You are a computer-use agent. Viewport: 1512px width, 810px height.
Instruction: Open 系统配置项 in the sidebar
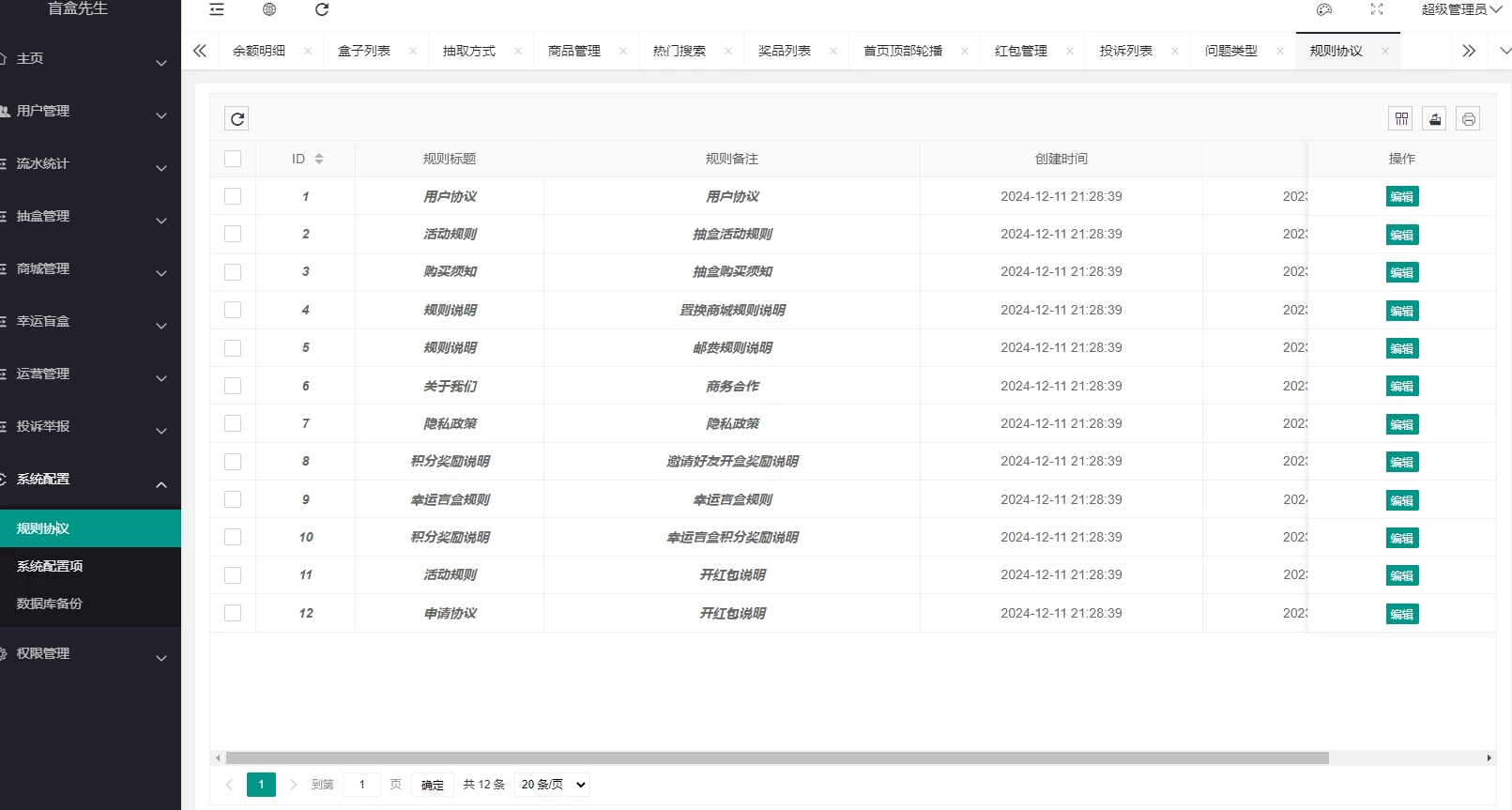[50, 566]
